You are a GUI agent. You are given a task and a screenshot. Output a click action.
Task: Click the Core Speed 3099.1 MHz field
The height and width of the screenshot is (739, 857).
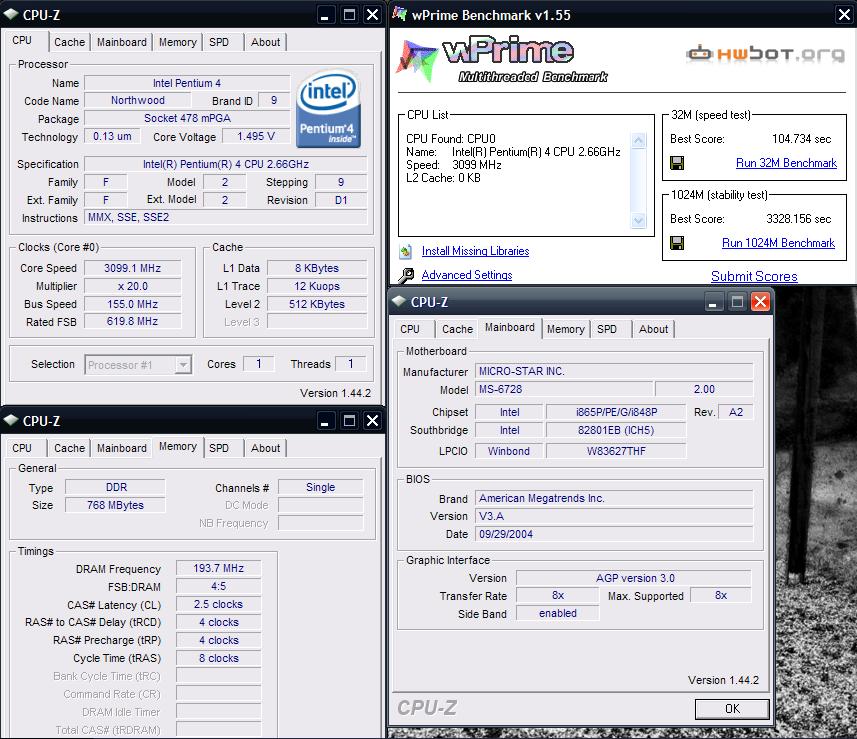(x=133, y=268)
